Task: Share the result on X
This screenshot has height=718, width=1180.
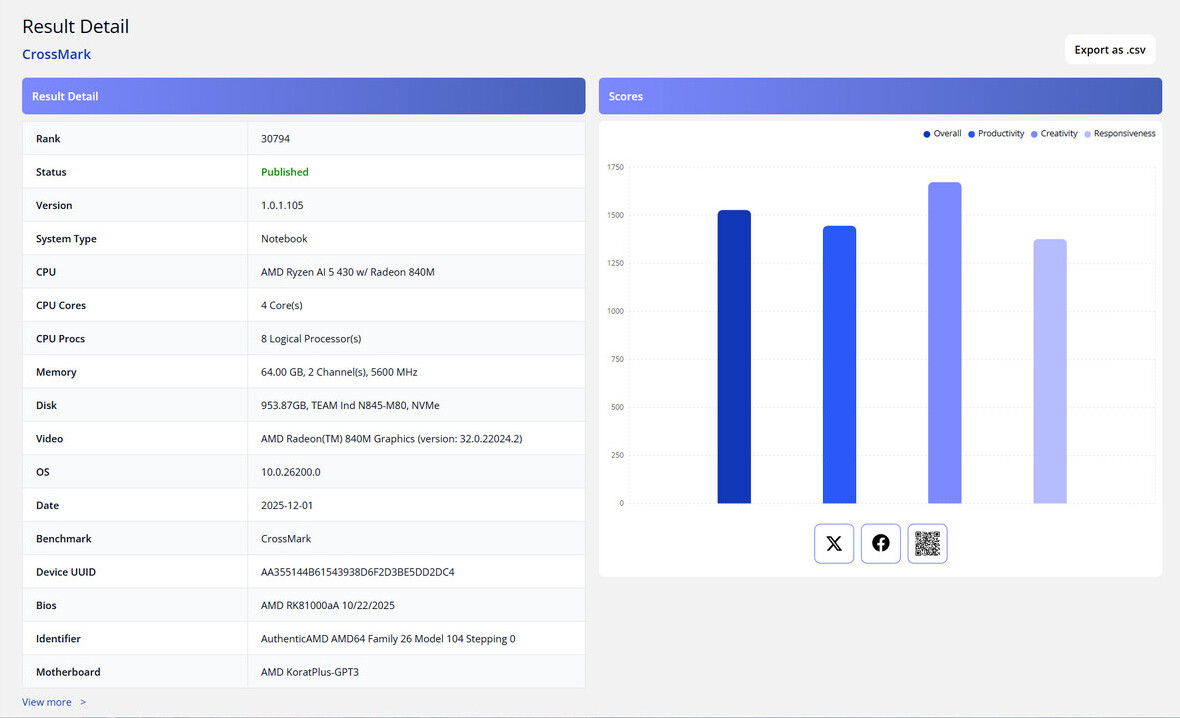Action: 834,544
